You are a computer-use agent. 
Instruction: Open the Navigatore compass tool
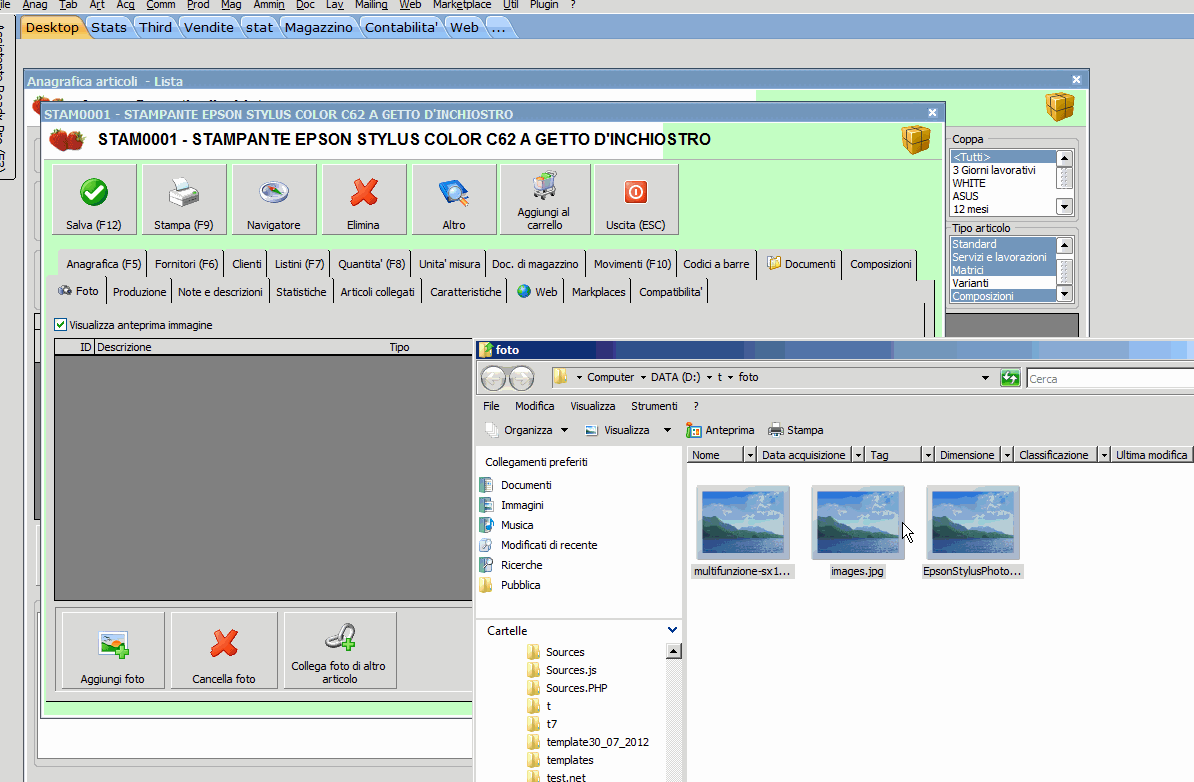coord(274,199)
